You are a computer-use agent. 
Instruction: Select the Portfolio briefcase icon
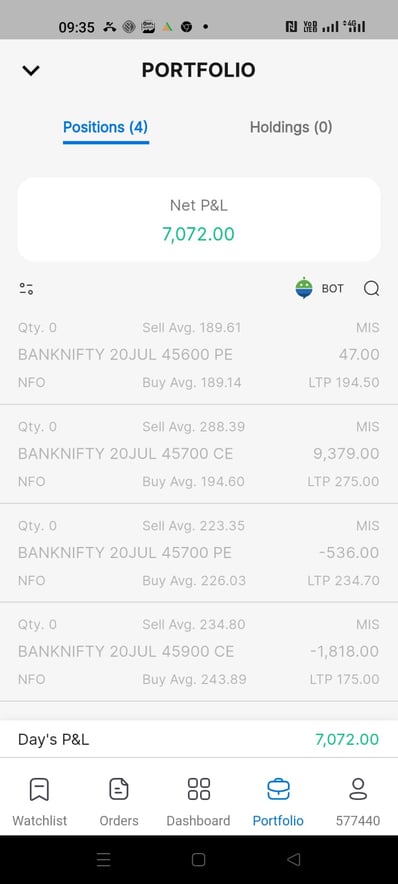[278, 789]
